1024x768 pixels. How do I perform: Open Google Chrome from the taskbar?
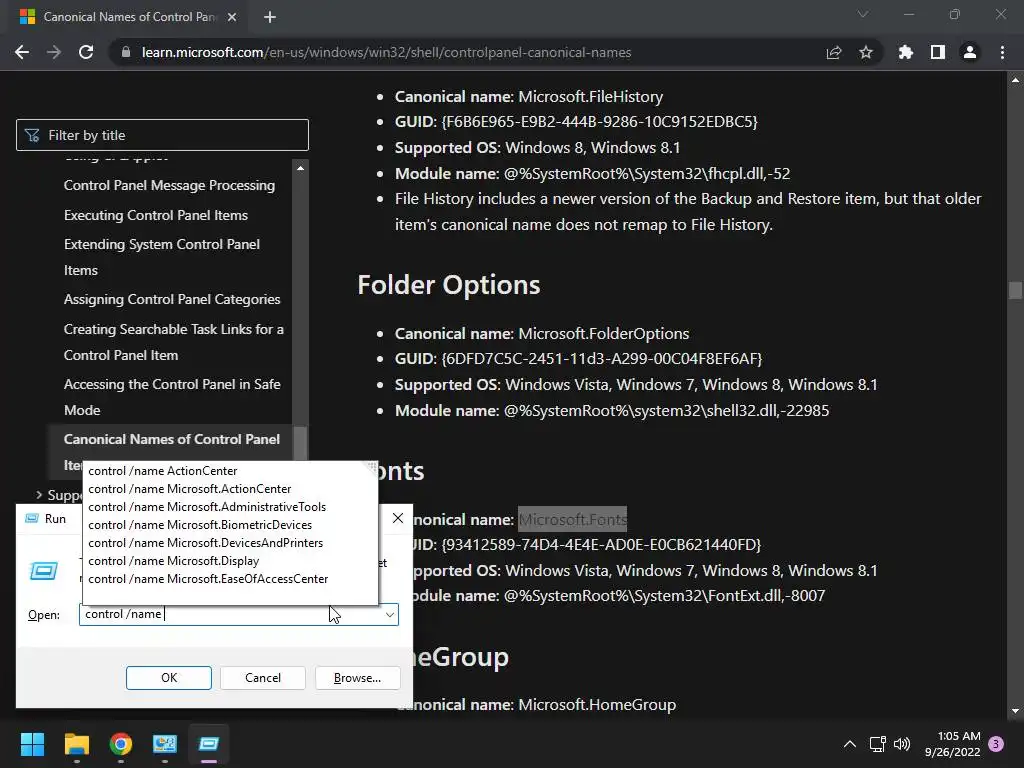pyautogui.click(x=121, y=744)
